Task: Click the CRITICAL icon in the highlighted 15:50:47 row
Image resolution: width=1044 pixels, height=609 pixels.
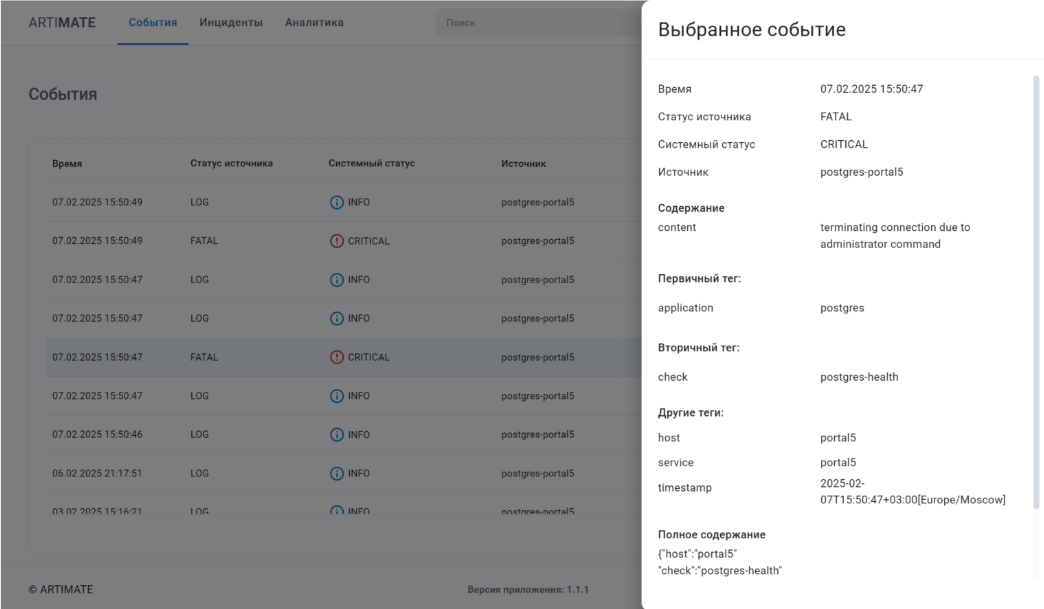Action: pyautogui.click(x=337, y=357)
